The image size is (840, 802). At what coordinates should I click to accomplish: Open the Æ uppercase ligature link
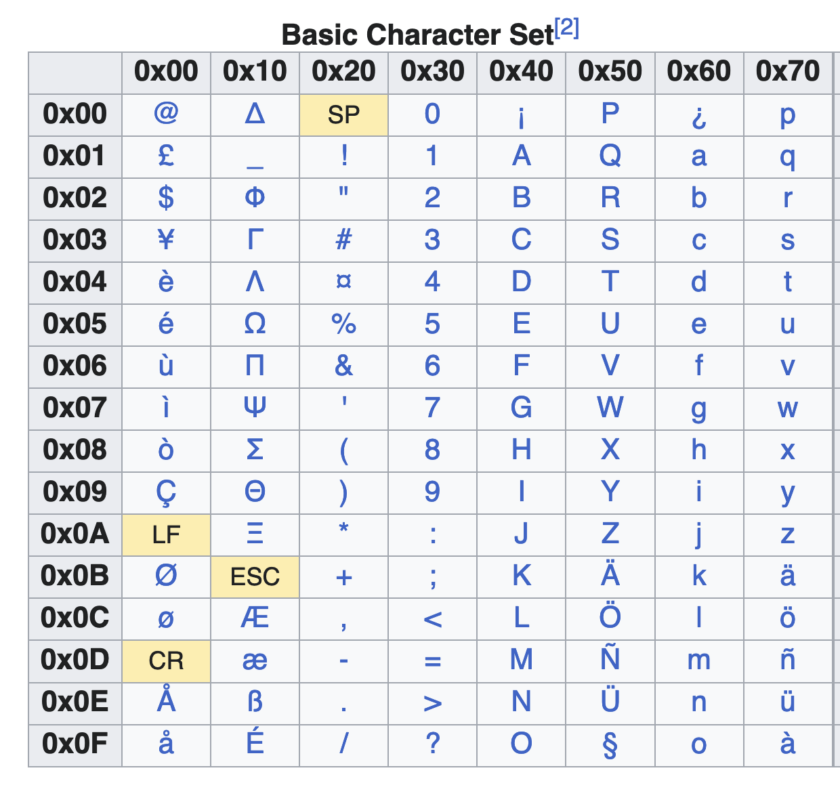point(255,618)
